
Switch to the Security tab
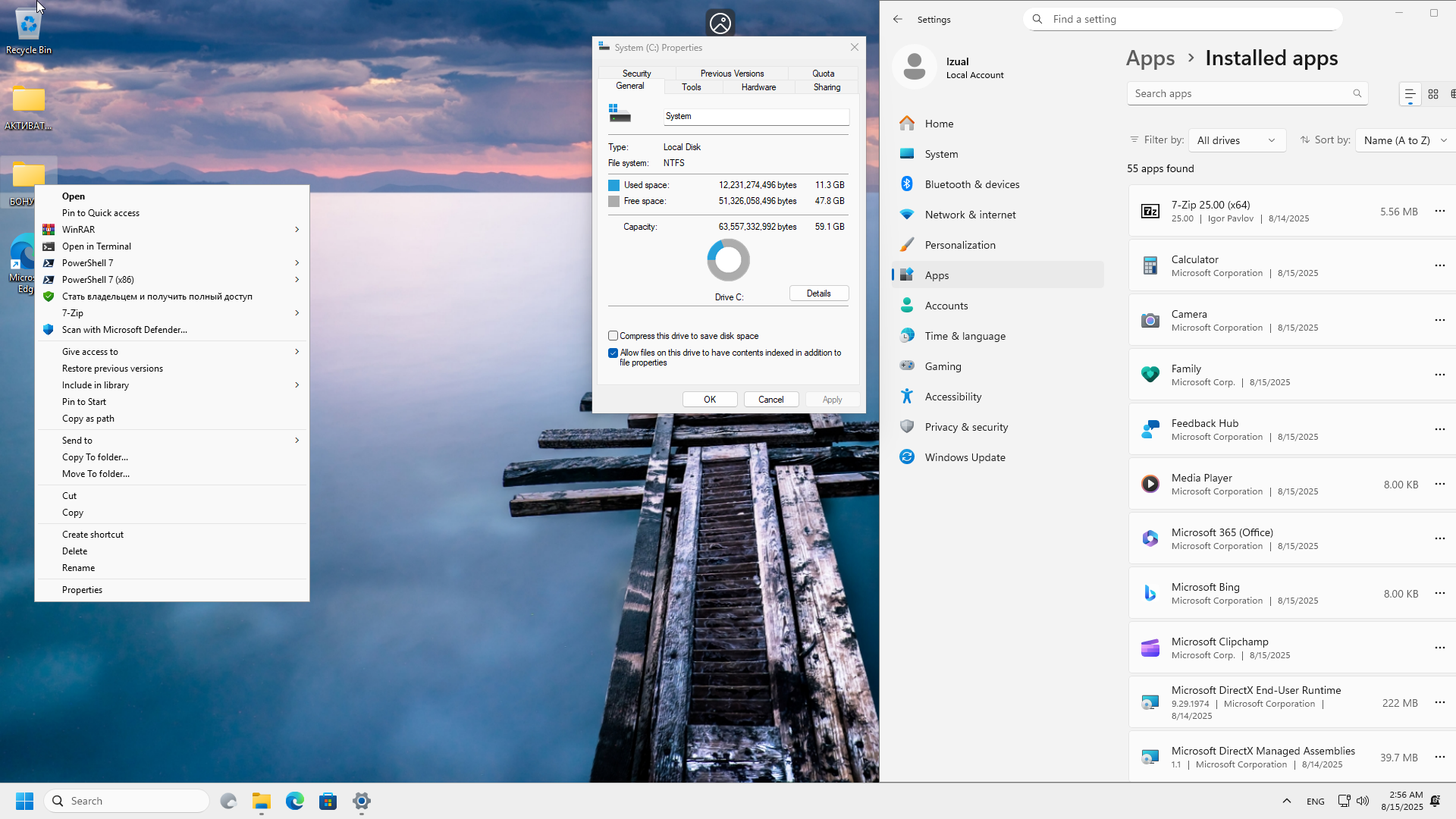click(x=636, y=74)
